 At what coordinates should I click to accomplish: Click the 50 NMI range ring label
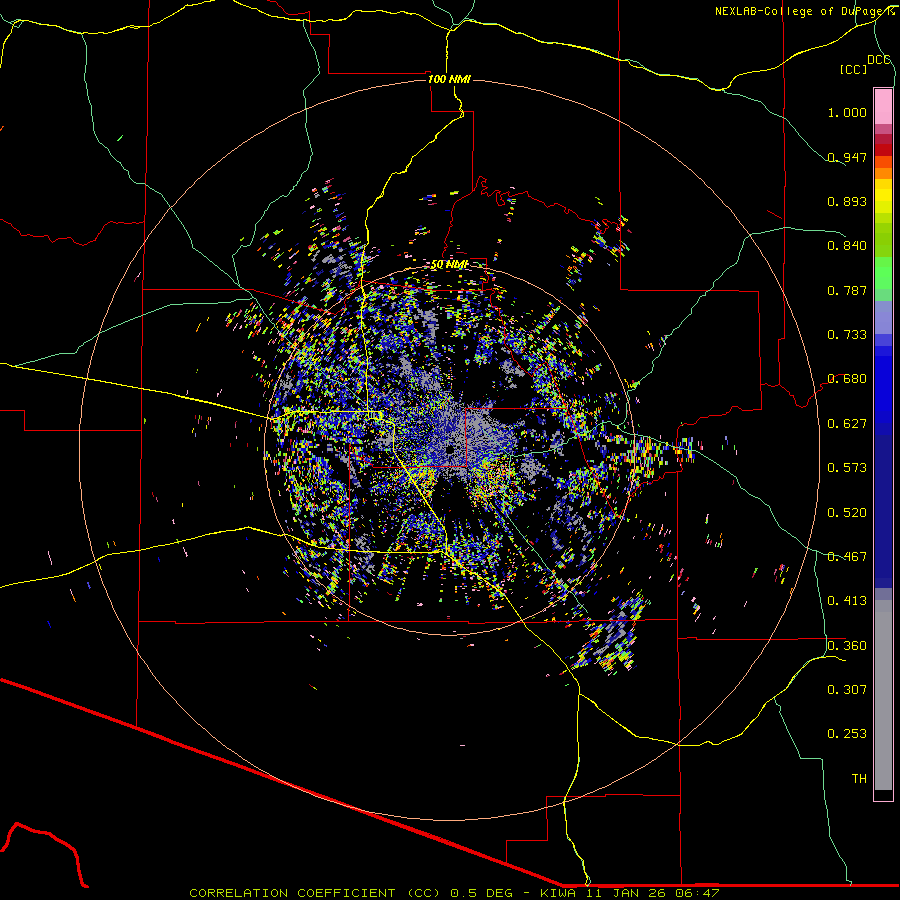(x=449, y=265)
